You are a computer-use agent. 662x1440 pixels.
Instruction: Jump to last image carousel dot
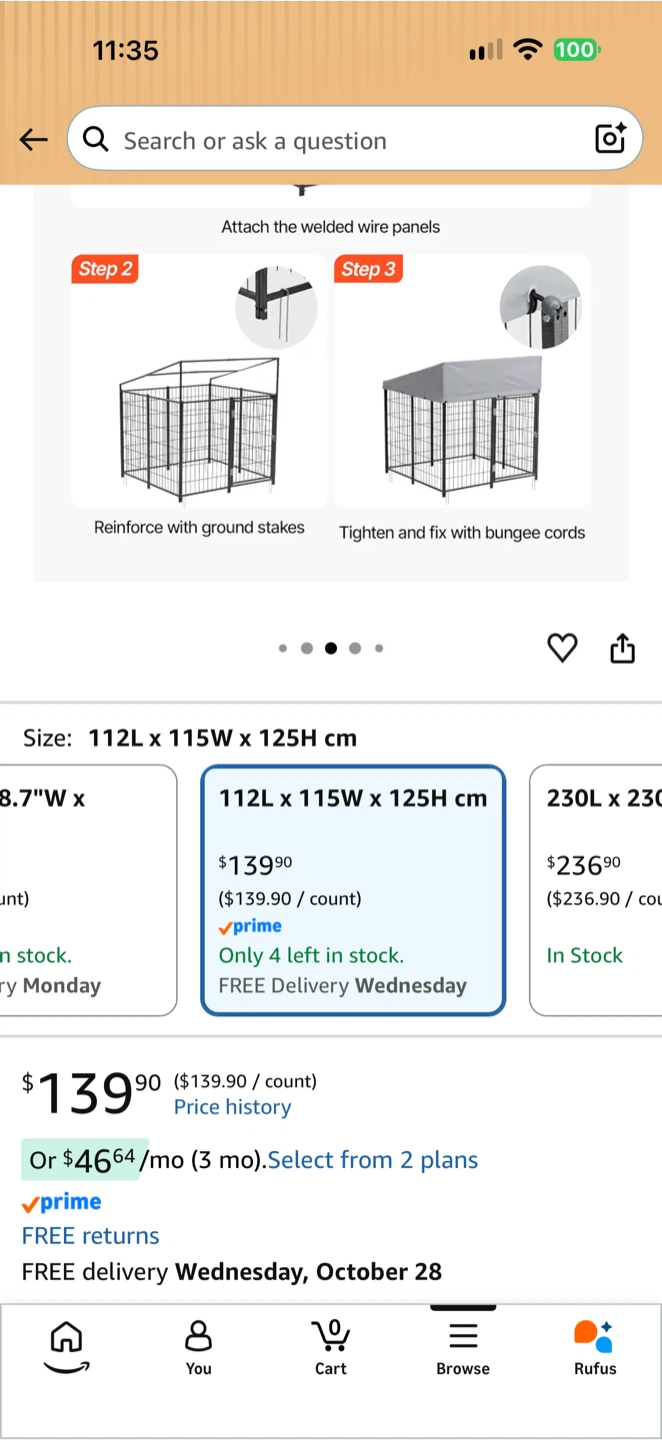(x=379, y=648)
